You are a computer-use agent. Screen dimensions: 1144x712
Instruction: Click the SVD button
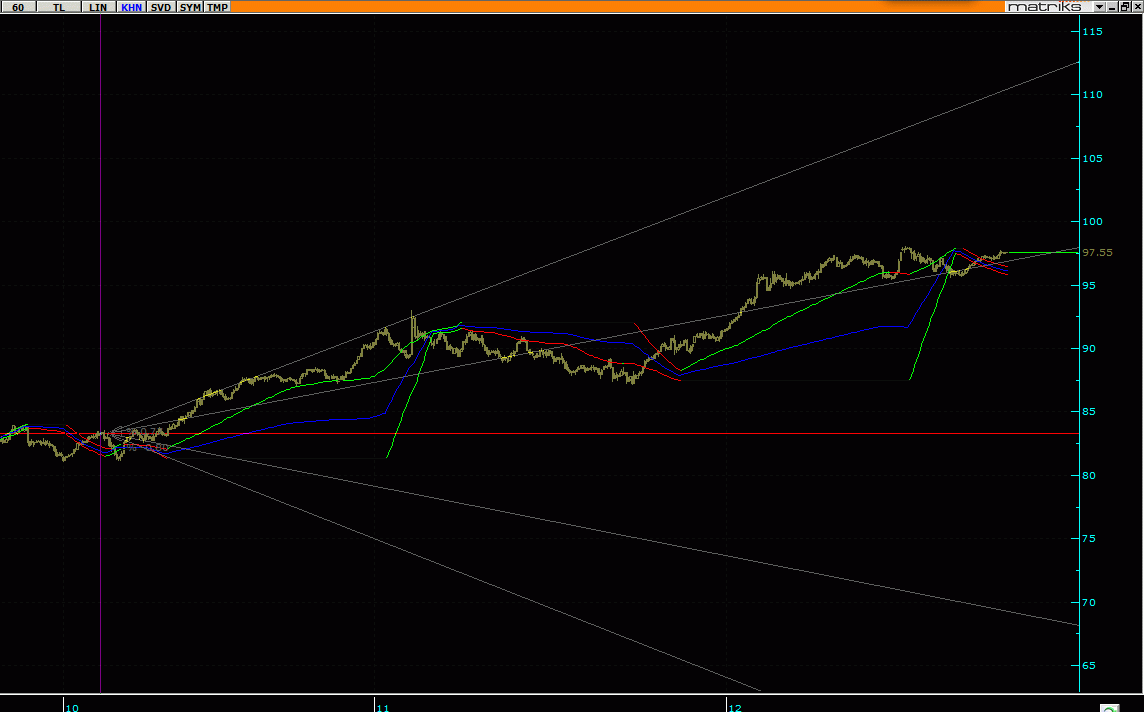[x=161, y=7]
